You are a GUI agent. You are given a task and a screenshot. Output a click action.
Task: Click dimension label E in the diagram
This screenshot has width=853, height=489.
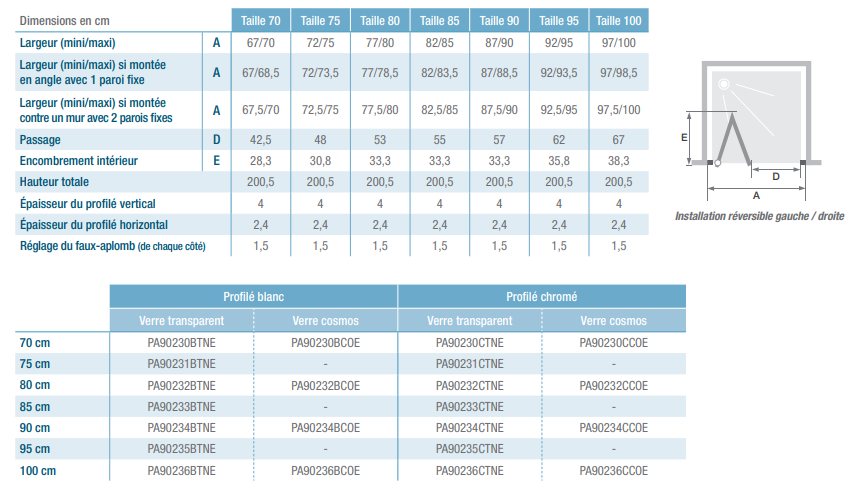point(684,138)
